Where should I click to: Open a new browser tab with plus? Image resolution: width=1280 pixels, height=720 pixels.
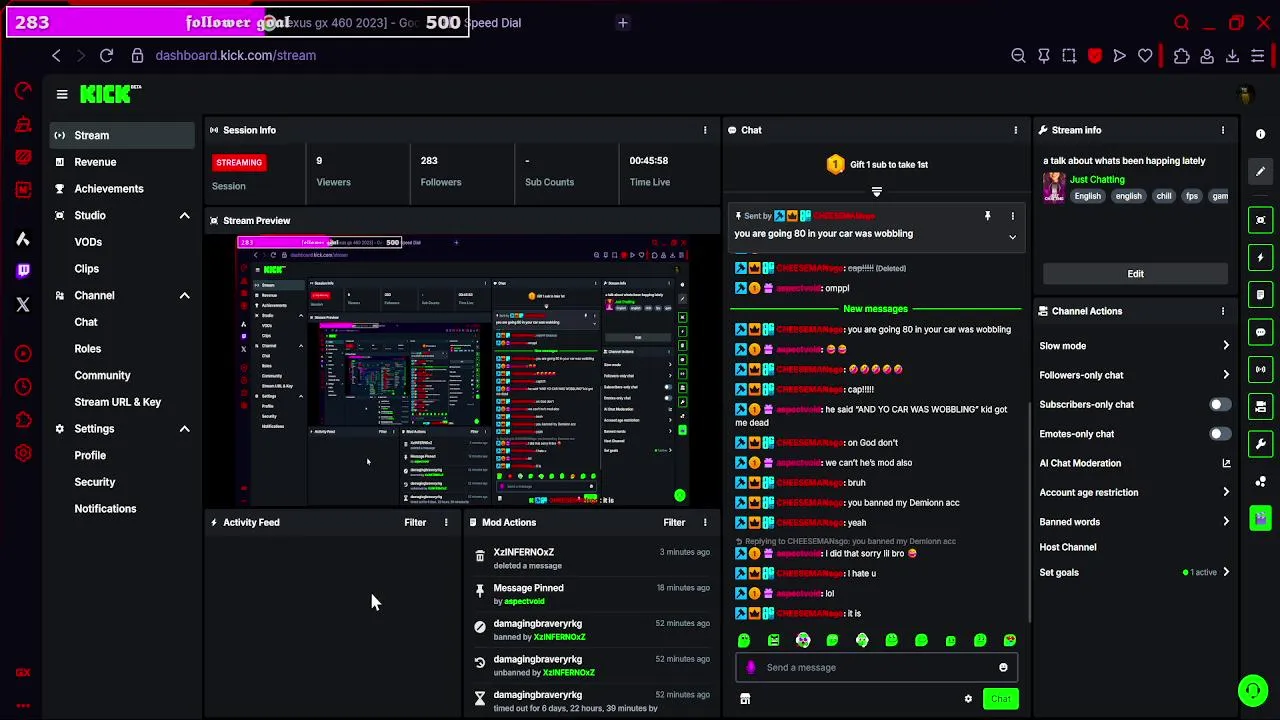point(622,22)
